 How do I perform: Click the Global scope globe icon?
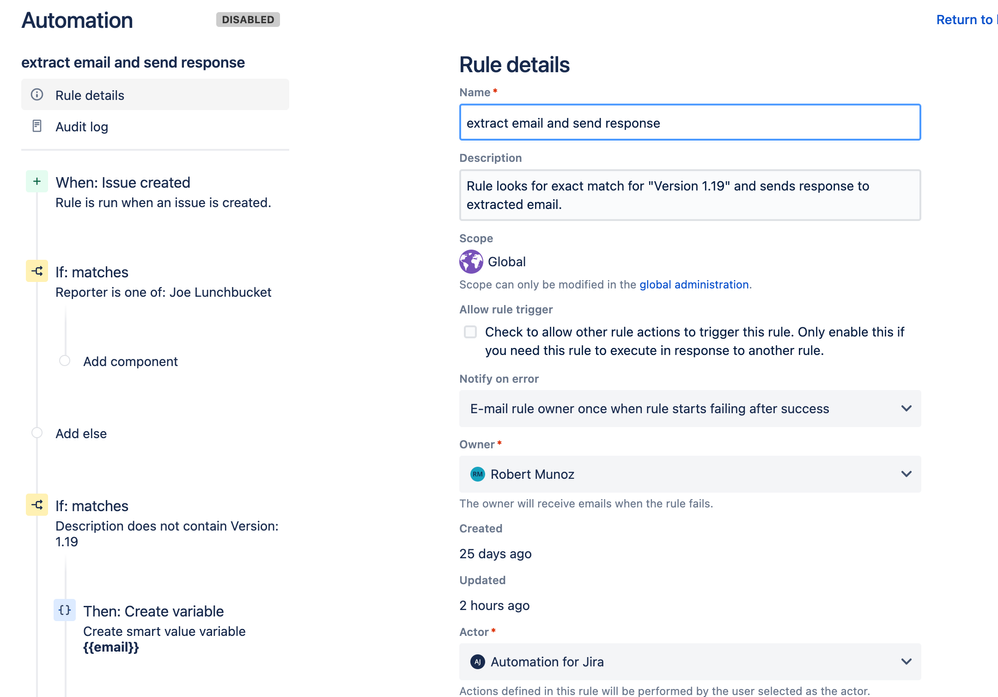click(x=471, y=262)
